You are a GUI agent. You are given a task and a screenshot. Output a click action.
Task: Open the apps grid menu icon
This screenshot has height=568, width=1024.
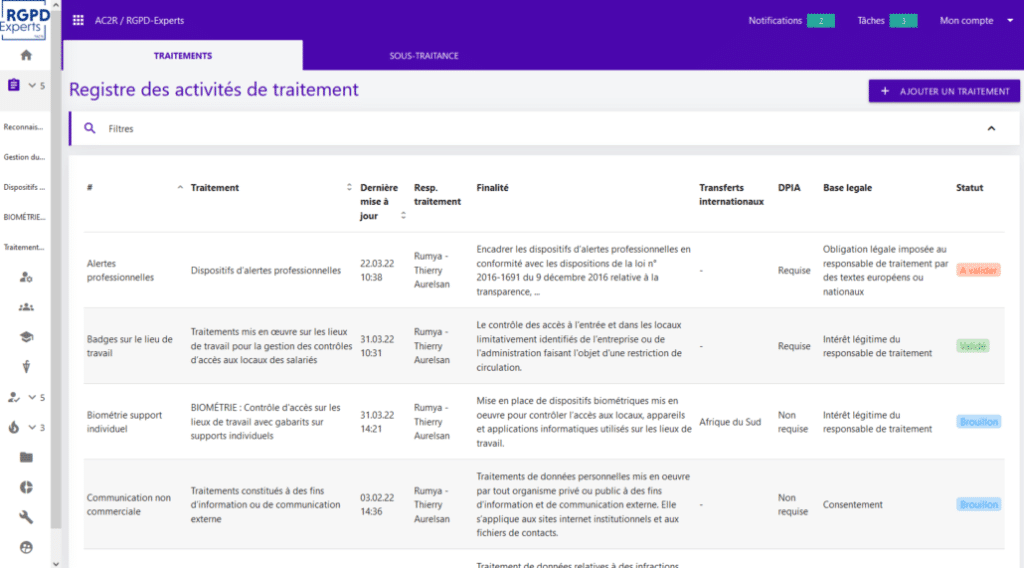[x=78, y=20]
